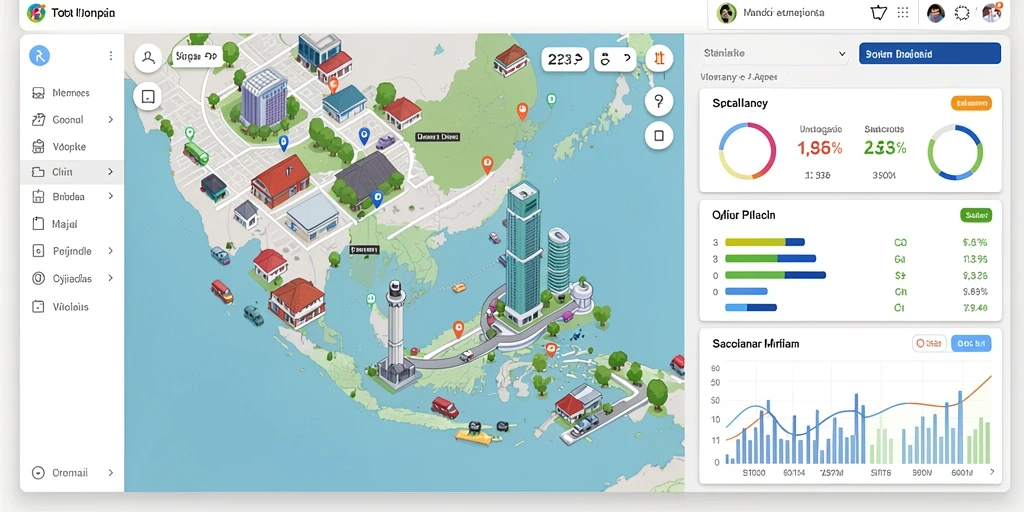The image size is (1024, 512).
Task: Click the orange map tool button
Action: (659, 59)
